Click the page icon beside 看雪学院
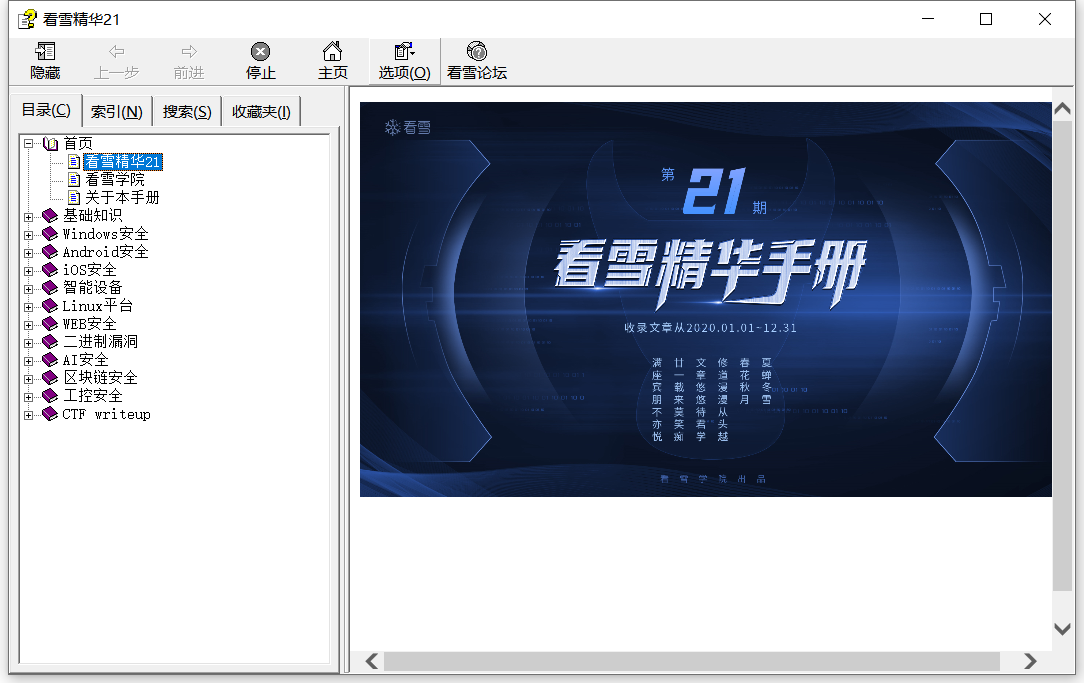 pyautogui.click(x=74, y=180)
